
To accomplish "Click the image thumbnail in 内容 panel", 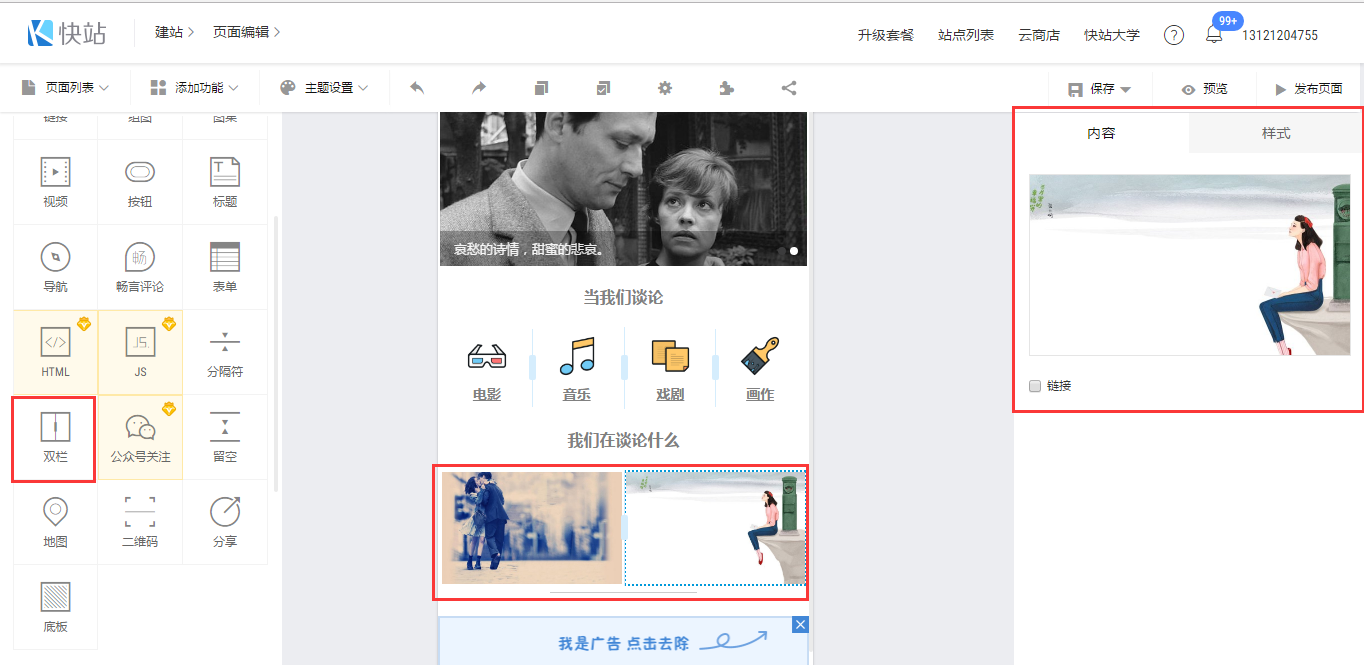I will [1189, 265].
